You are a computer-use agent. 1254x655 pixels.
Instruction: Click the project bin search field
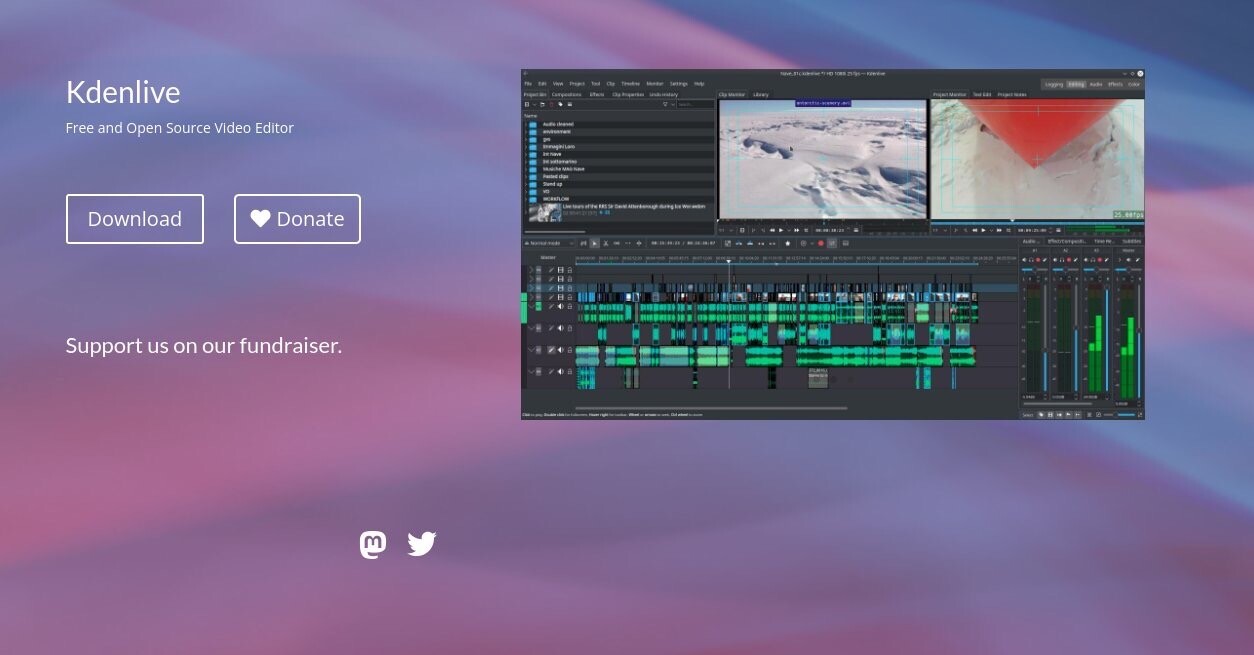695,104
